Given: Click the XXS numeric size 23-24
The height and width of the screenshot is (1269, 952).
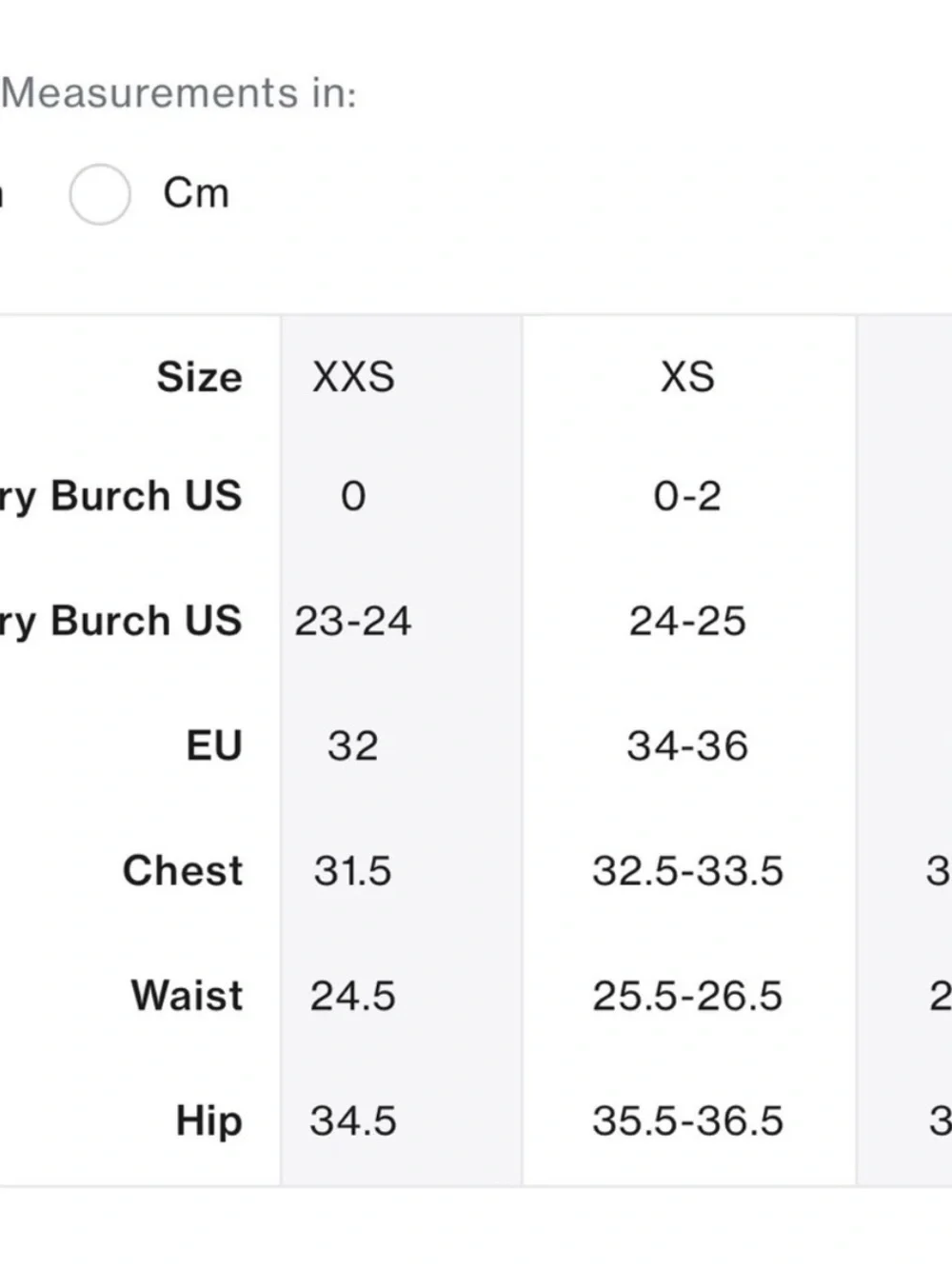Looking at the screenshot, I should pyautogui.click(x=353, y=621).
